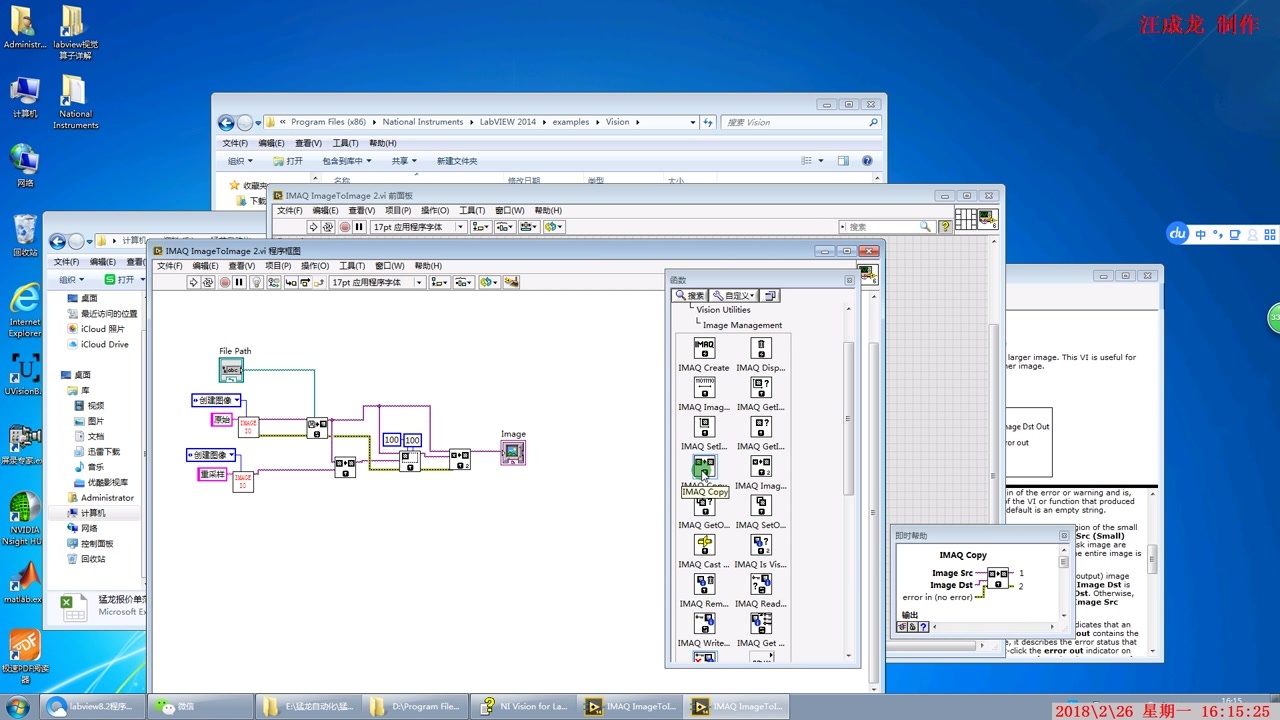
Task: Select 控制面板 in left explorer tree
Action: [x=97, y=544]
